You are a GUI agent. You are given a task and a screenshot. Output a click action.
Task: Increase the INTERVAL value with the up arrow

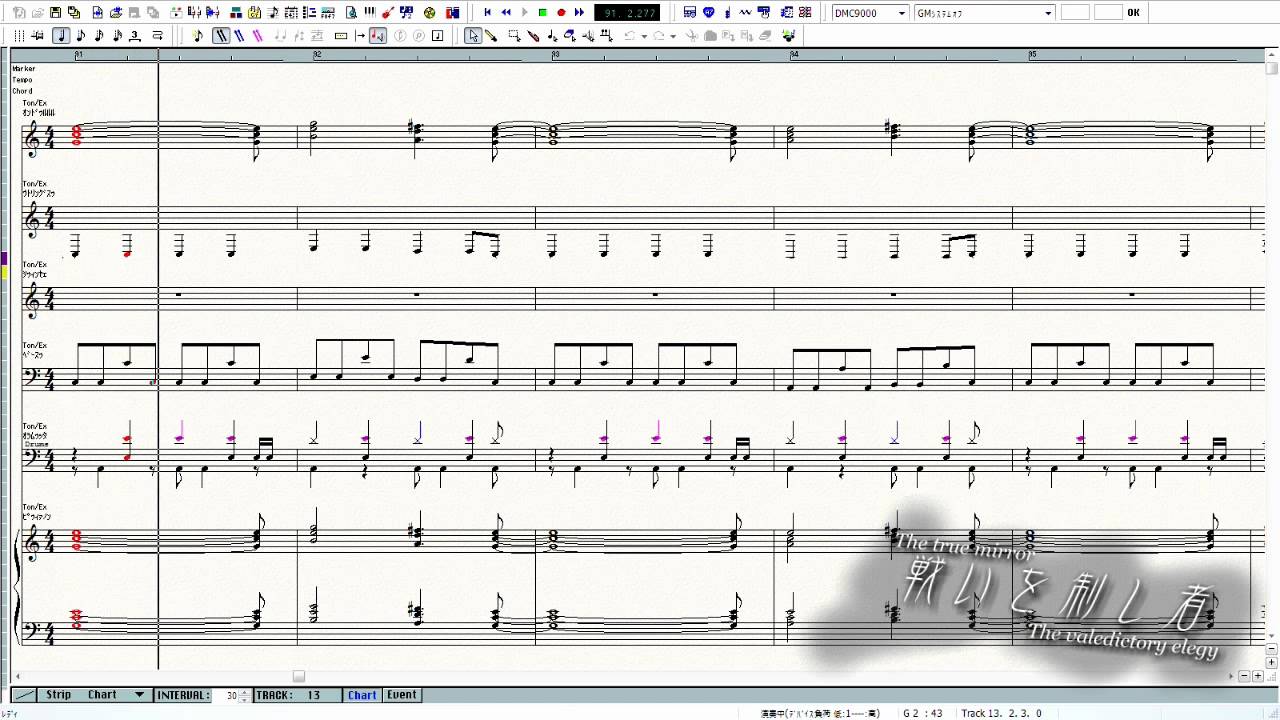tap(245, 692)
